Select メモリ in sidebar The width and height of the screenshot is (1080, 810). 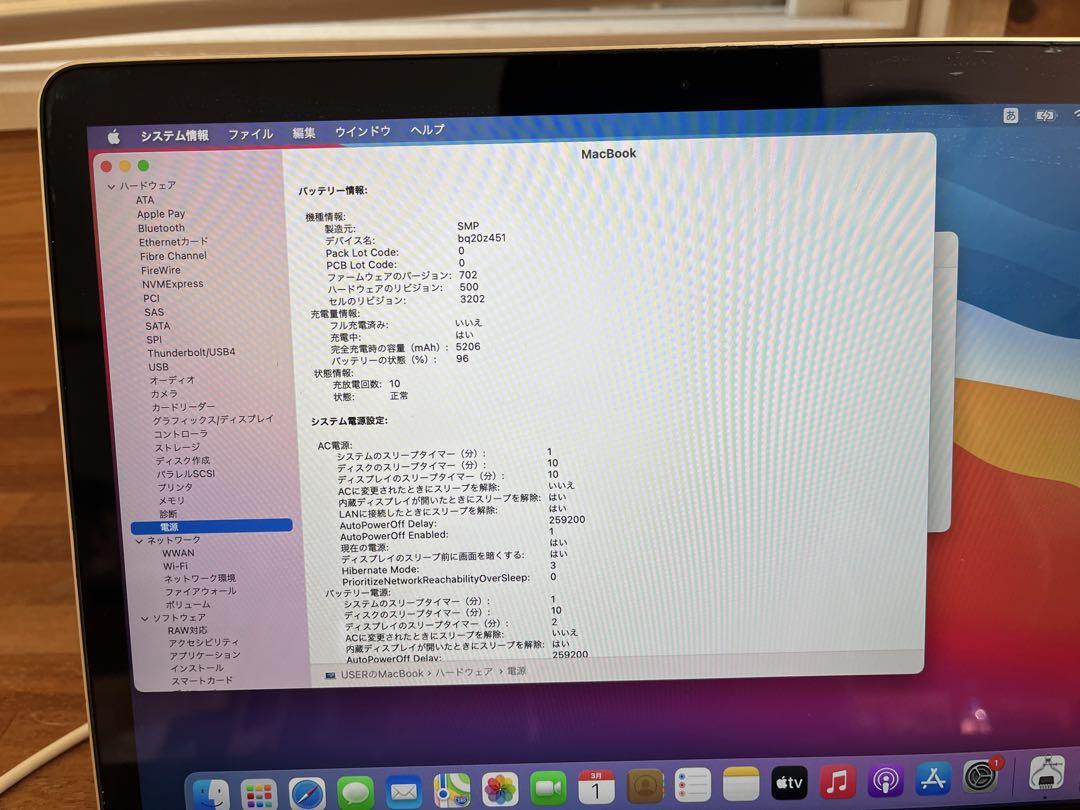point(172,501)
